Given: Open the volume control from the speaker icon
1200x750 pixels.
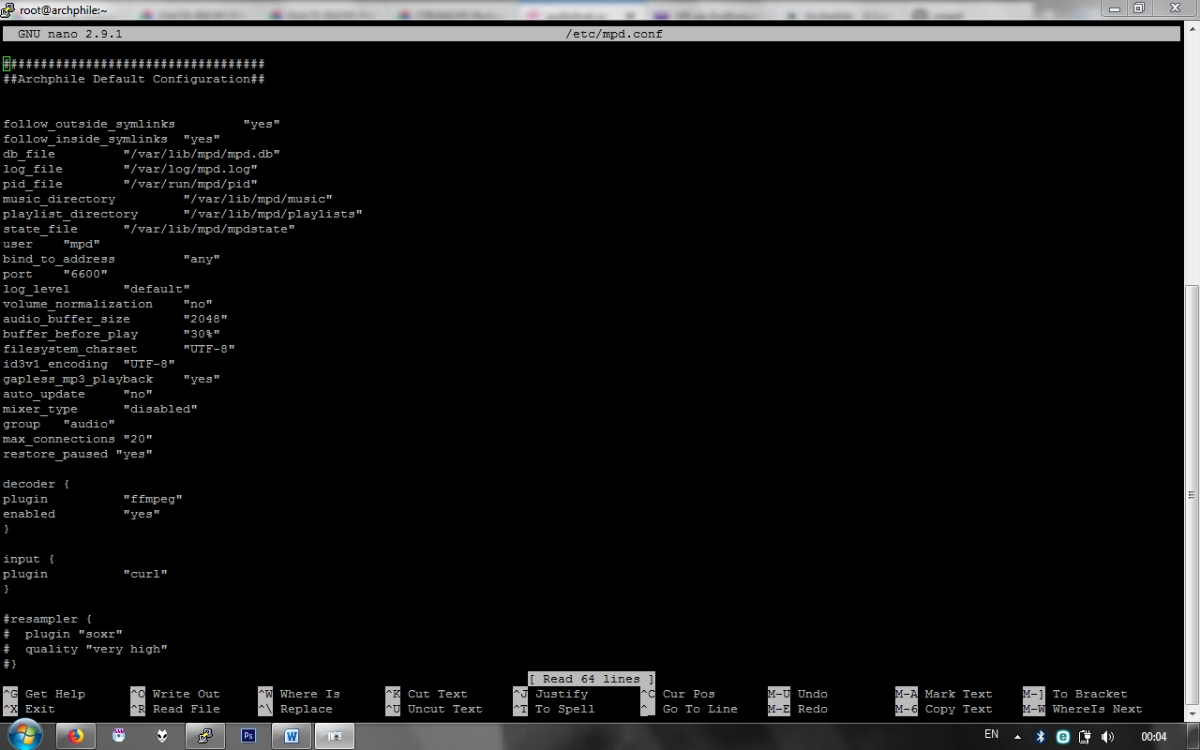Looking at the screenshot, I should [x=1108, y=736].
